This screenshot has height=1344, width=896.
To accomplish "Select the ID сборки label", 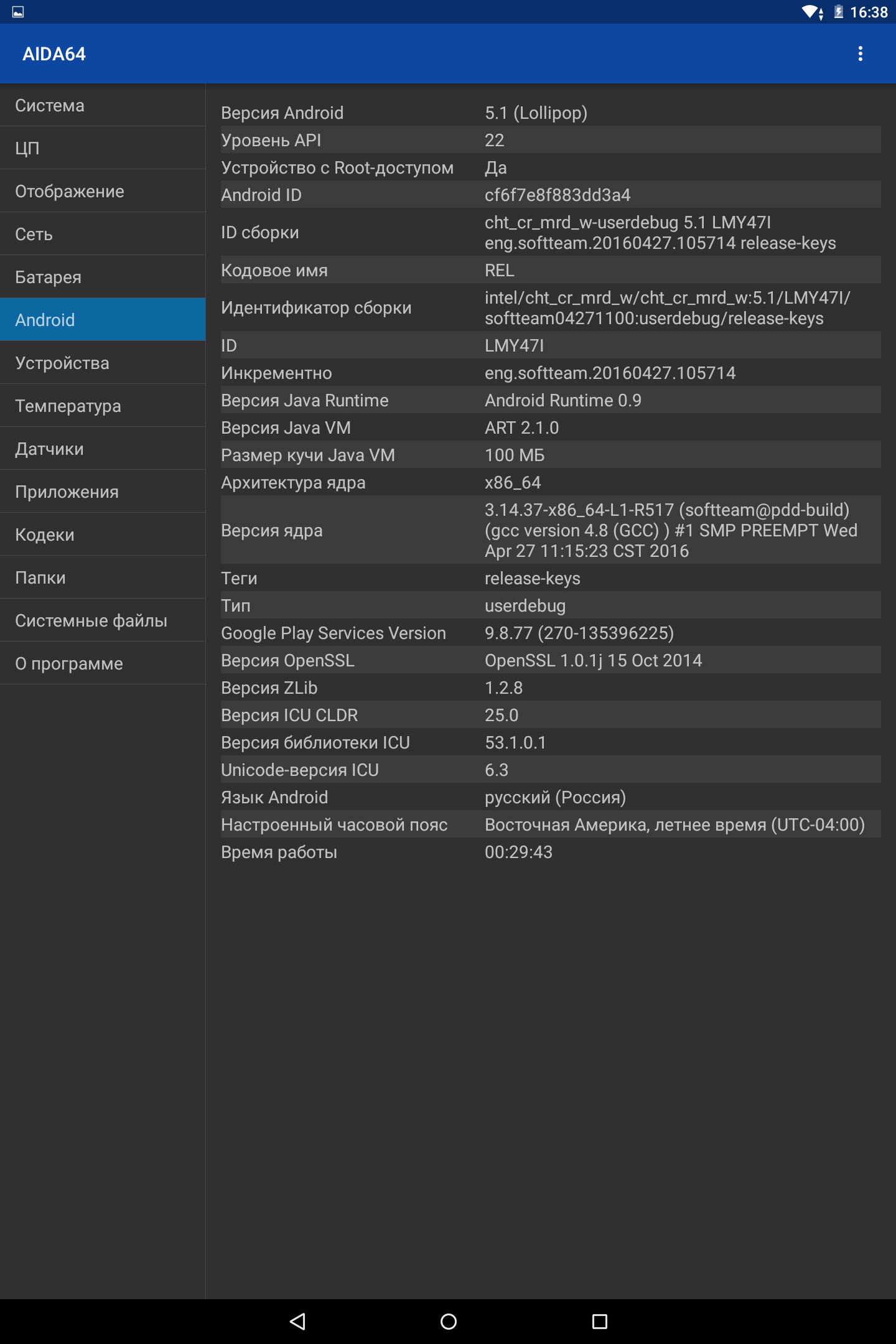I will pyautogui.click(x=259, y=232).
